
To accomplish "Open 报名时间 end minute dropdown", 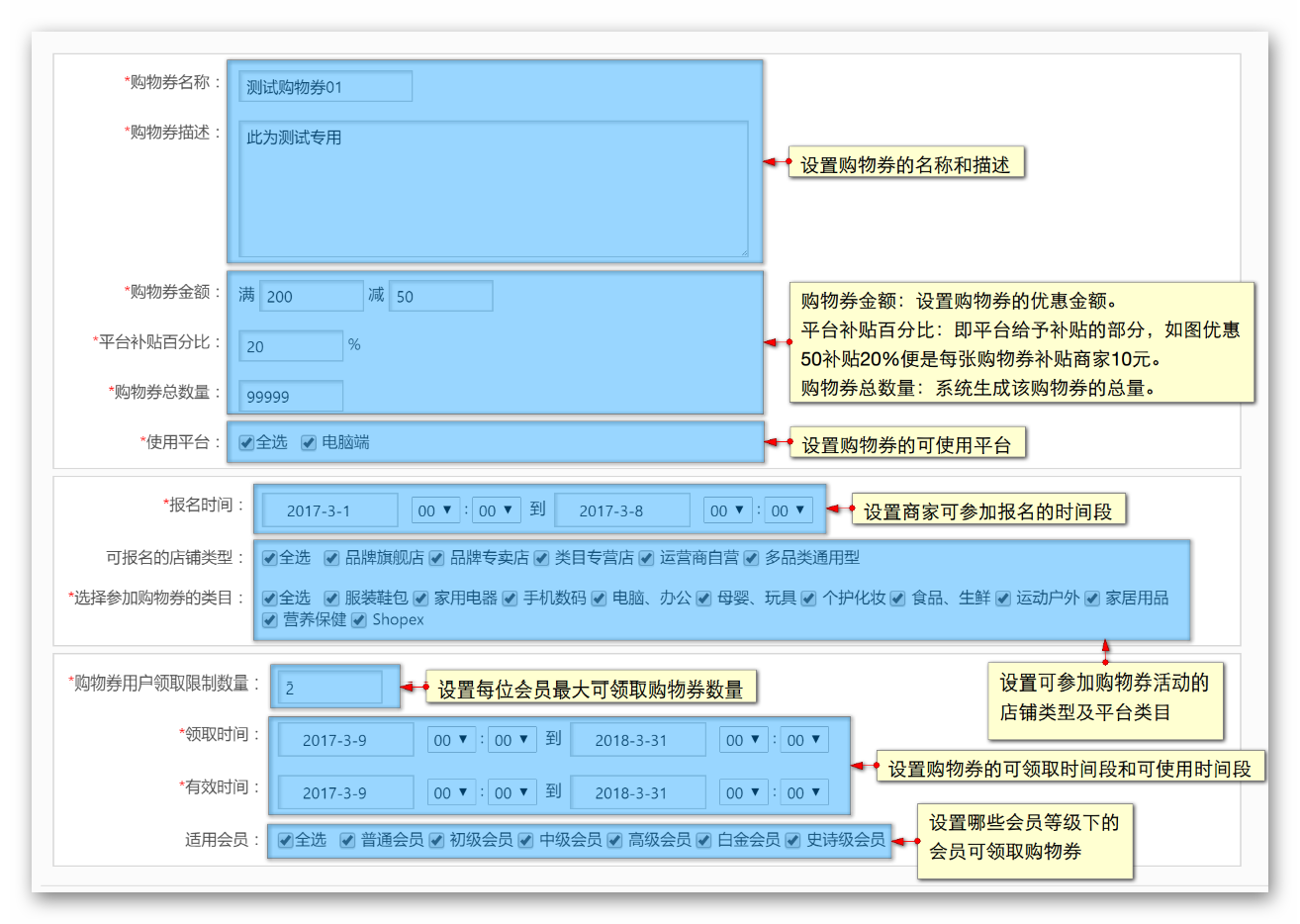I will click(789, 510).
